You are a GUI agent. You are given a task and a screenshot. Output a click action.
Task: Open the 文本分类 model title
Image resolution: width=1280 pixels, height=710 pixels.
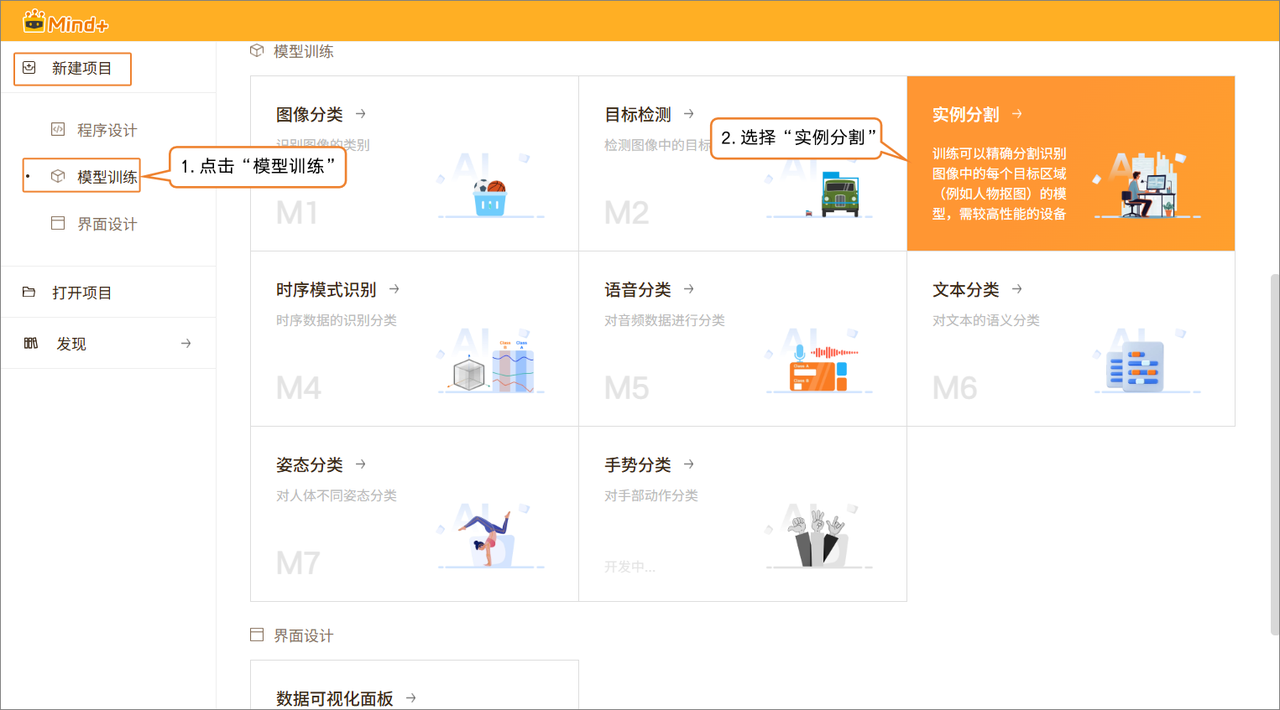click(966, 290)
